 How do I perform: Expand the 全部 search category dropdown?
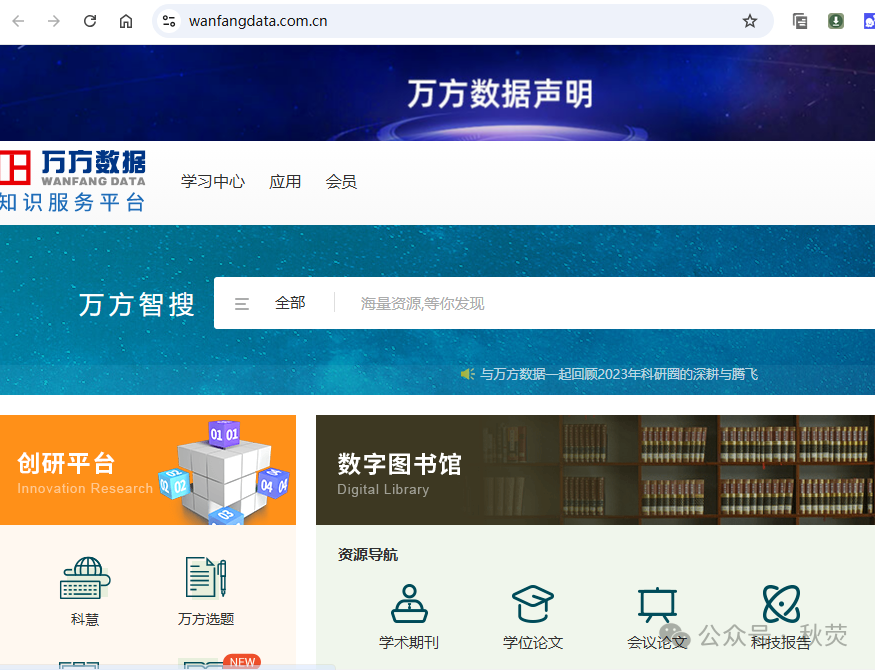[x=290, y=303]
